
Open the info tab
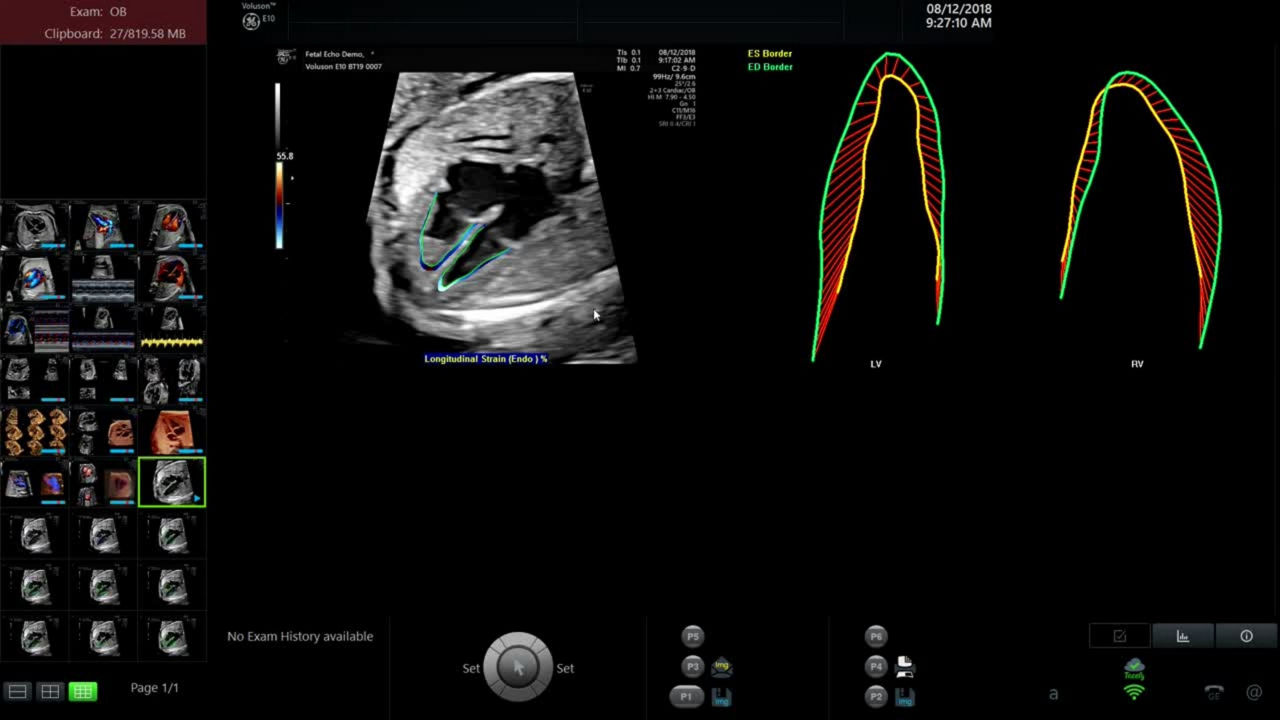[x=1246, y=636]
